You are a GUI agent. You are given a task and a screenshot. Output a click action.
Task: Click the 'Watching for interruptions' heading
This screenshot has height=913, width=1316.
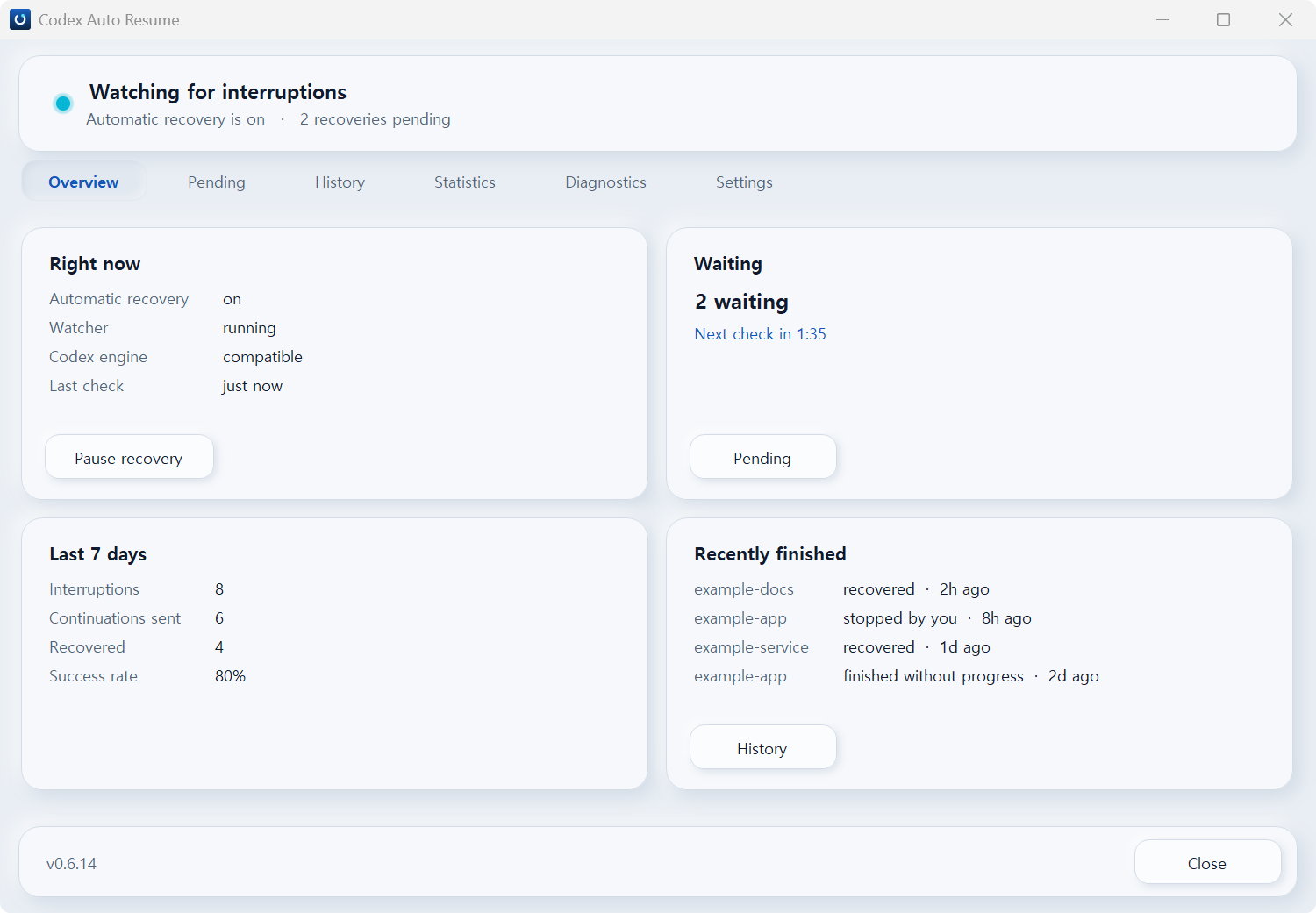[218, 92]
